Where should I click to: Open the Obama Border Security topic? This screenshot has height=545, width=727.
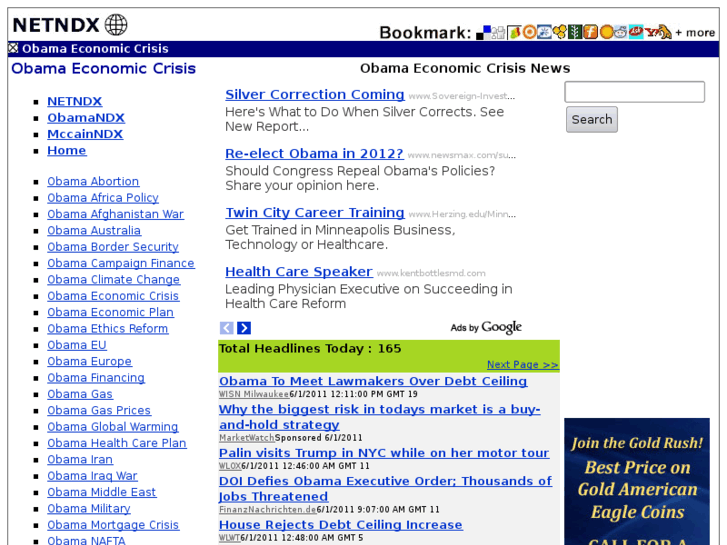113,247
